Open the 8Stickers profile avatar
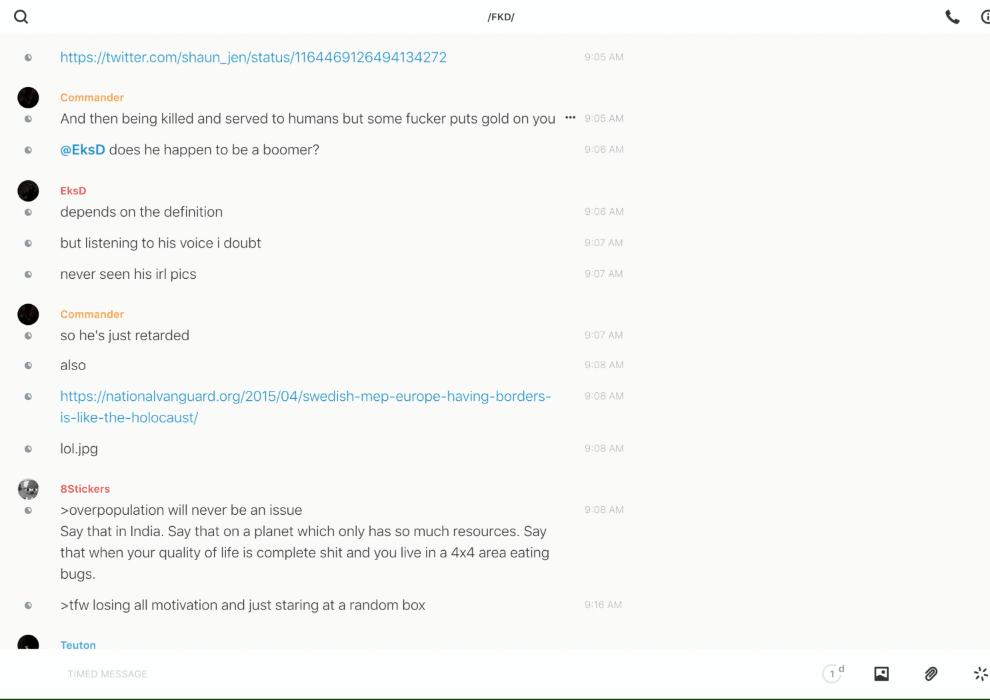The height and width of the screenshot is (700, 990). point(28,489)
